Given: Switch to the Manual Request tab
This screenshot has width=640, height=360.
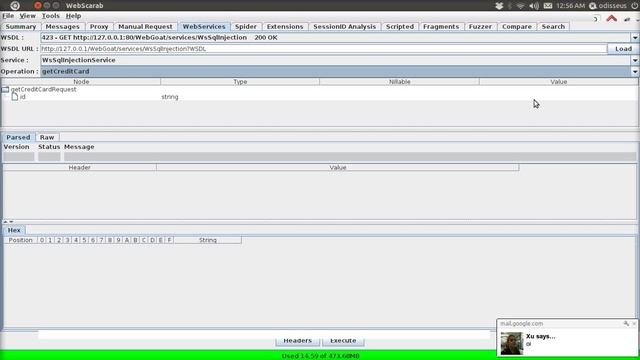Looking at the screenshot, I should [x=145, y=27].
